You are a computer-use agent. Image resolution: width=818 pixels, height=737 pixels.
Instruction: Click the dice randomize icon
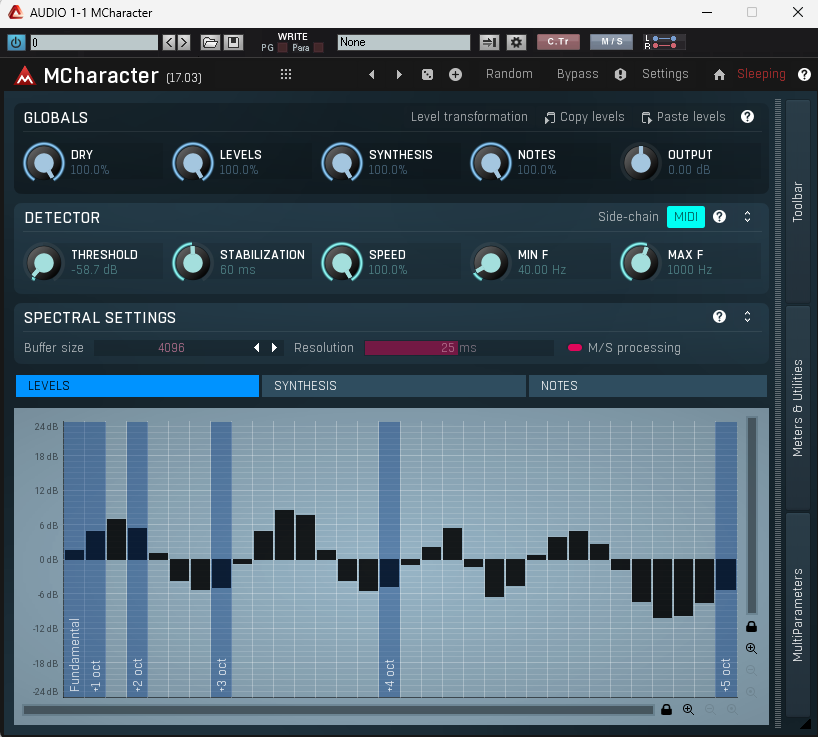coord(427,75)
